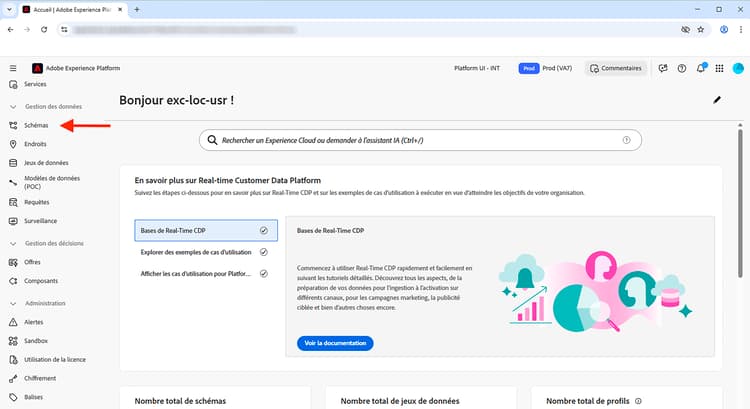This screenshot has height=409, width=750.
Task: Collapse the Gestion des décisions section
Action: pyautogui.click(x=13, y=243)
